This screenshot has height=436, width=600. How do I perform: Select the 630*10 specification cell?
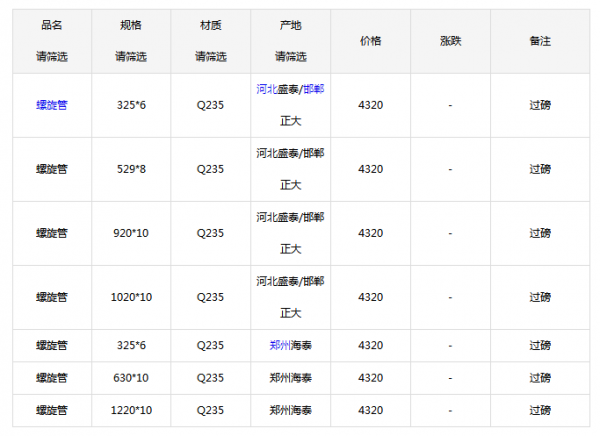click(131, 378)
